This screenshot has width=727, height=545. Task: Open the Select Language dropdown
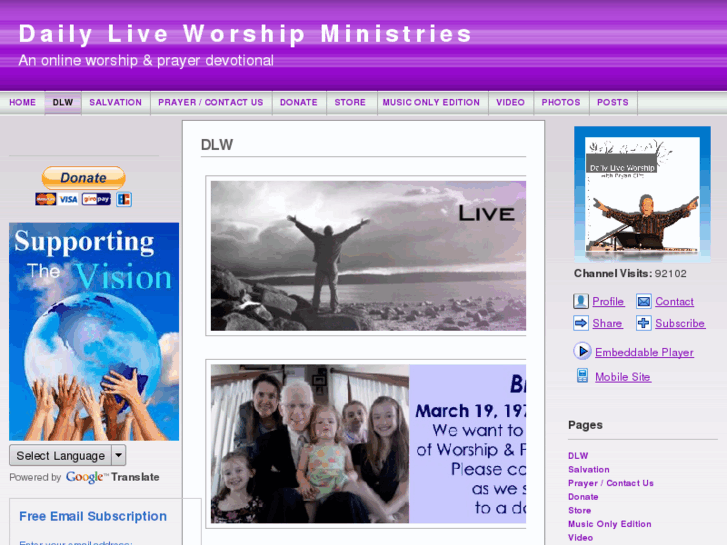click(67, 455)
